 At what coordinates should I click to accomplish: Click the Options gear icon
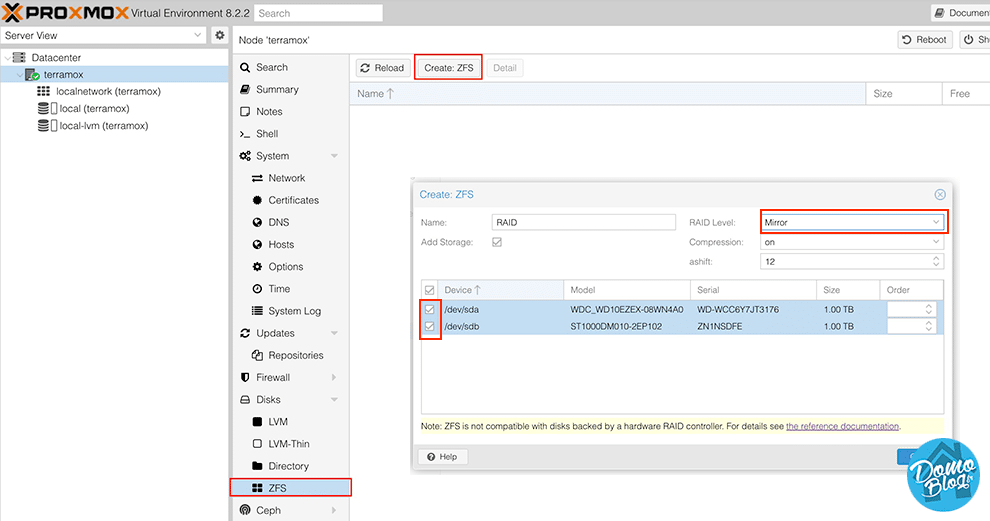(x=257, y=266)
